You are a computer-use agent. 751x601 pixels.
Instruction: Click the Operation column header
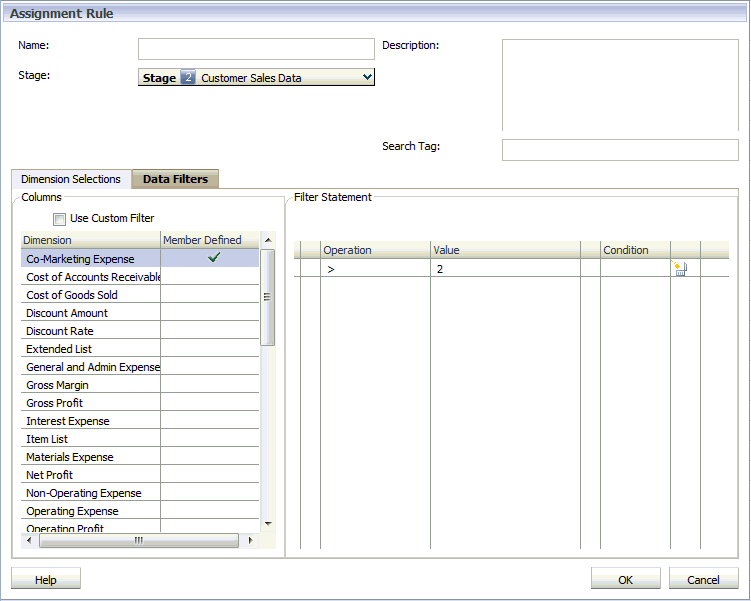pyautogui.click(x=376, y=250)
